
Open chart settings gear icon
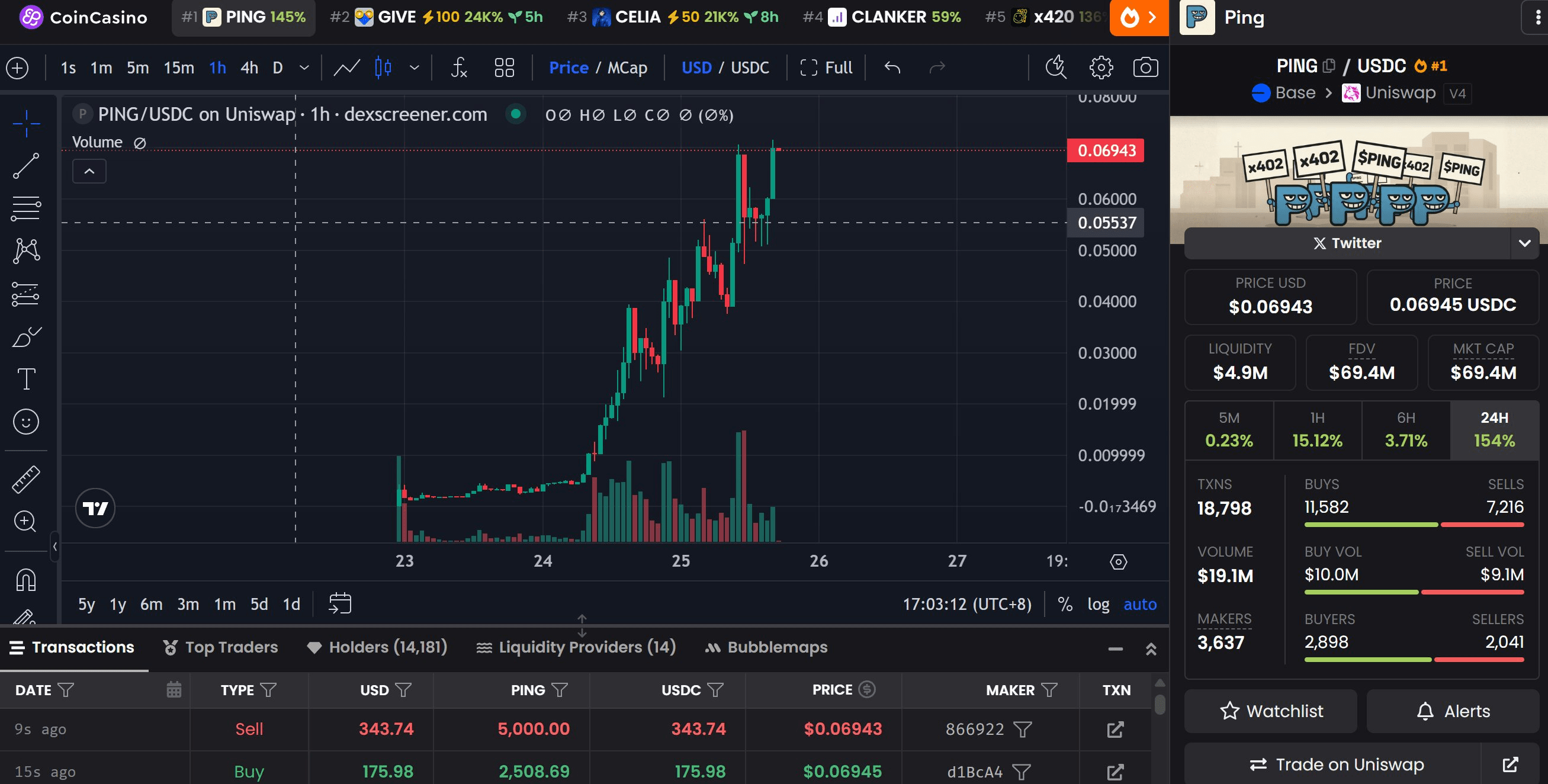coord(1100,68)
